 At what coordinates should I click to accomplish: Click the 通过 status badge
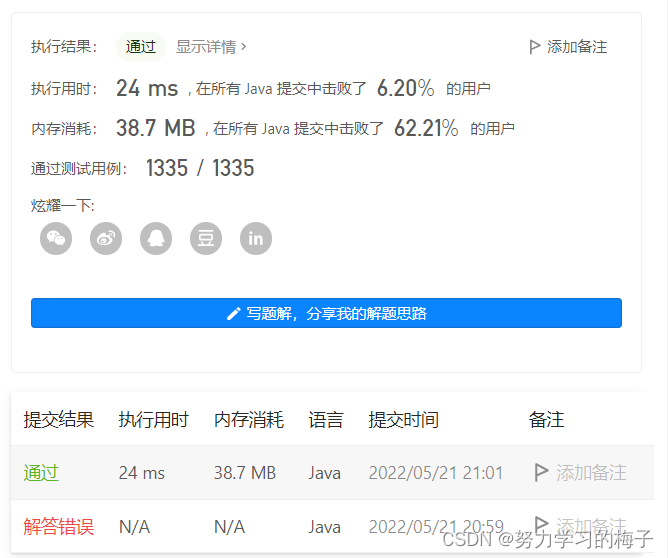click(x=141, y=46)
